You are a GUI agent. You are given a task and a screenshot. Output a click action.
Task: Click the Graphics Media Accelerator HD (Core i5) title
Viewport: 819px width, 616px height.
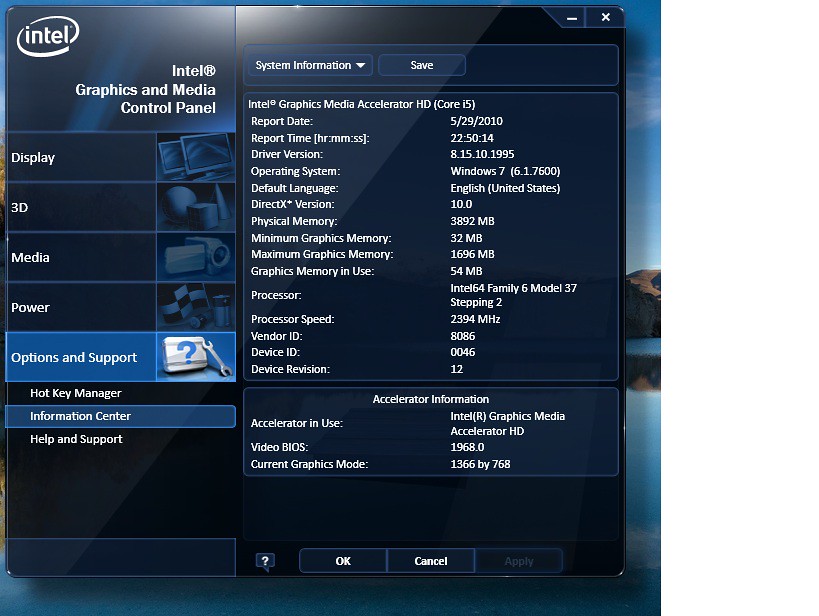pyautogui.click(x=361, y=104)
